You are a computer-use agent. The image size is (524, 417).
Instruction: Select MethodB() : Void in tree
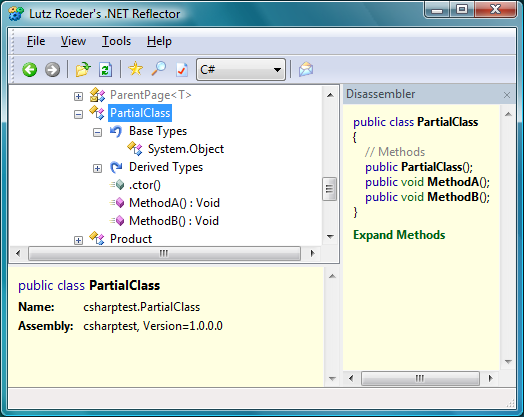[174, 221]
